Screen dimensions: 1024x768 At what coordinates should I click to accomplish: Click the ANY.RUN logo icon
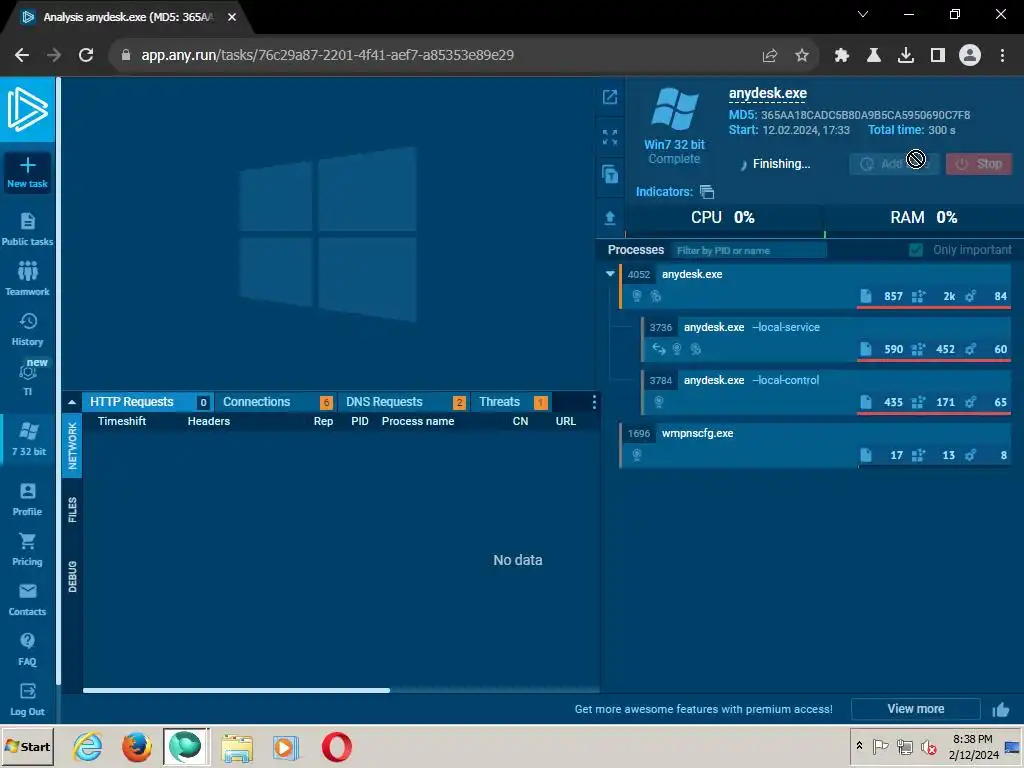pos(27,110)
